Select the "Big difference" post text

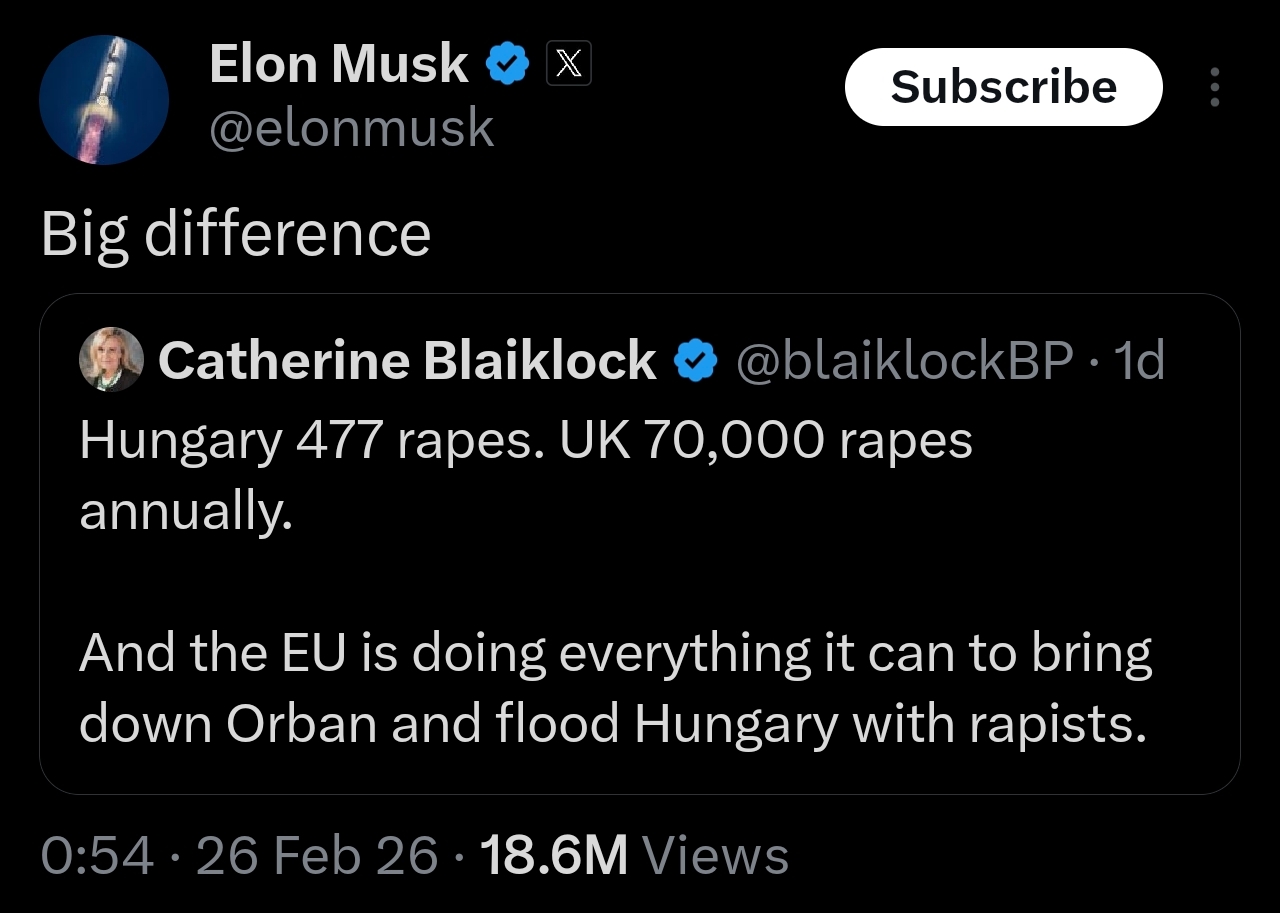pyautogui.click(x=236, y=233)
